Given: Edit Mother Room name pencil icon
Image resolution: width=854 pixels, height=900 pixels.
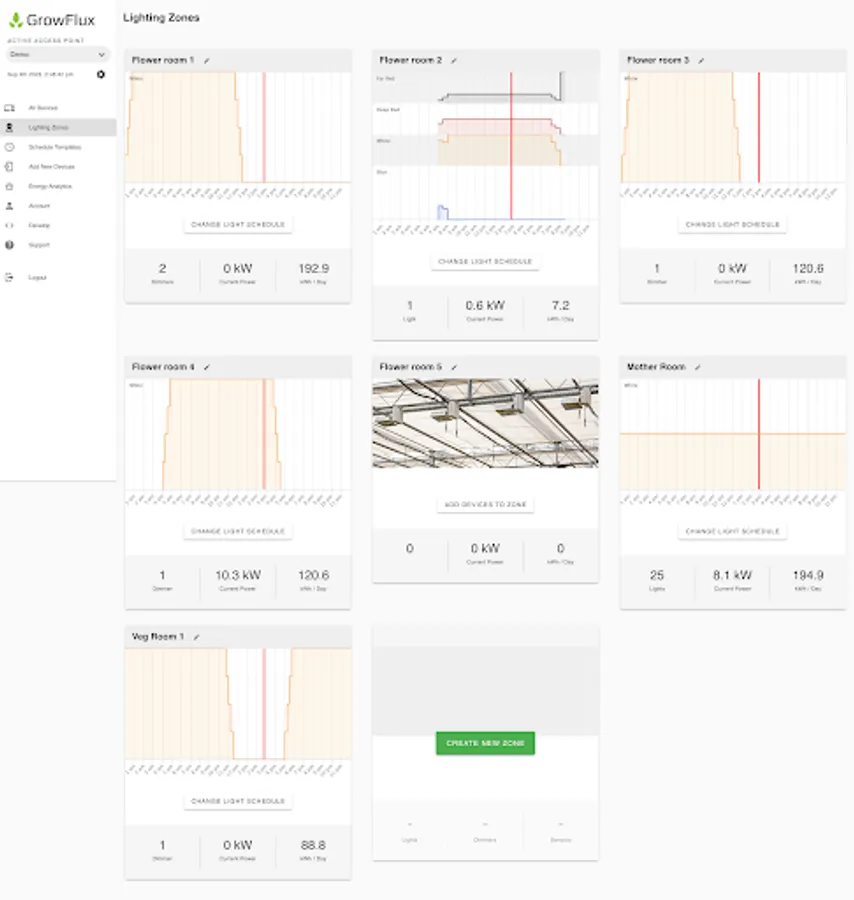Looking at the screenshot, I should [x=697, y=367].
